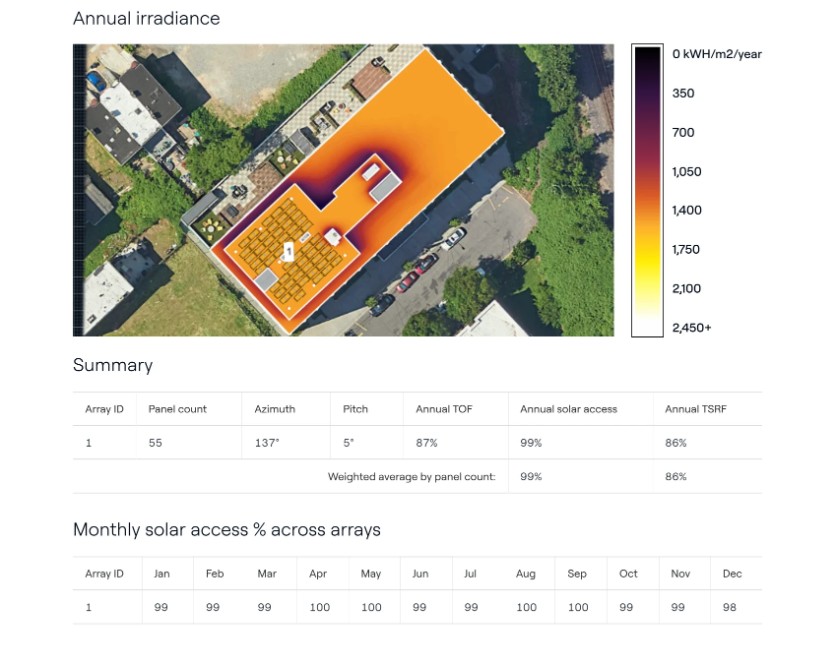Click the 'Azimuth' column header

pyautogui.click(x=274, y=409)
